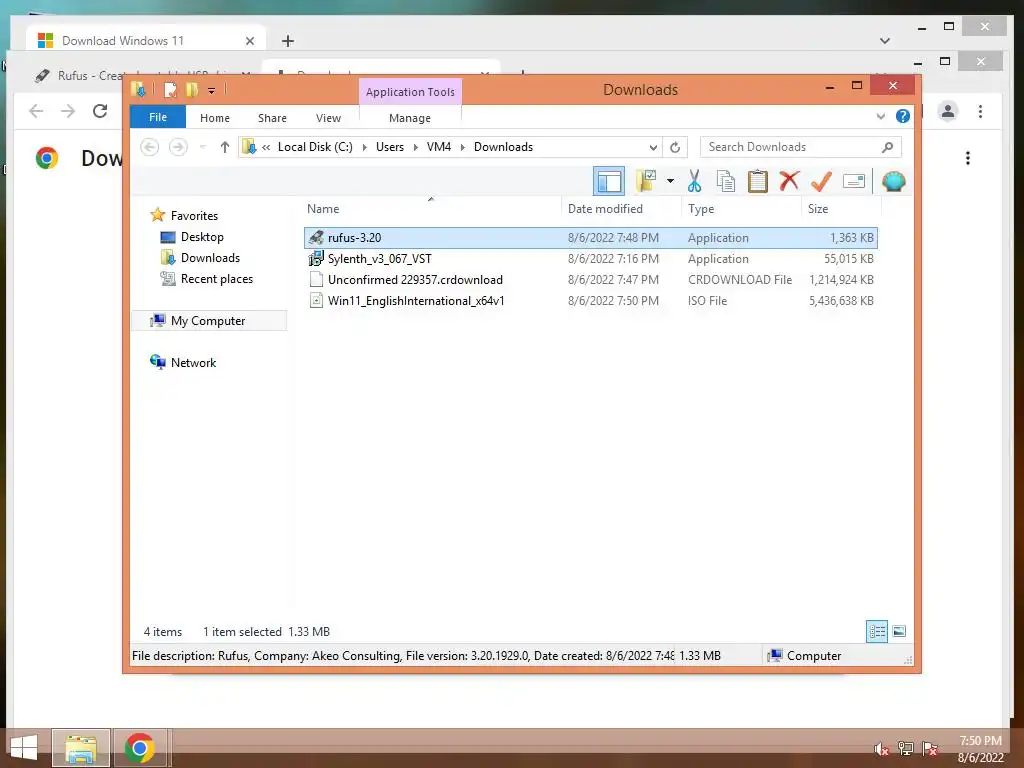Open the File ribbon tab
Image resolution: width=1024 pixels, height=768 pixels.
tap(157, 117)
